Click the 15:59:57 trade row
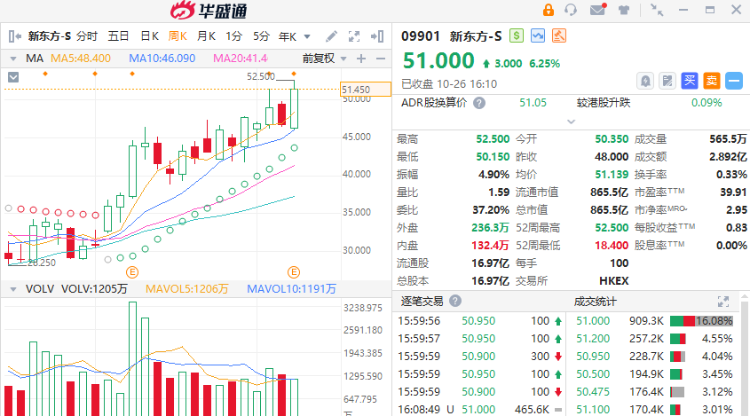 point(480,339)
